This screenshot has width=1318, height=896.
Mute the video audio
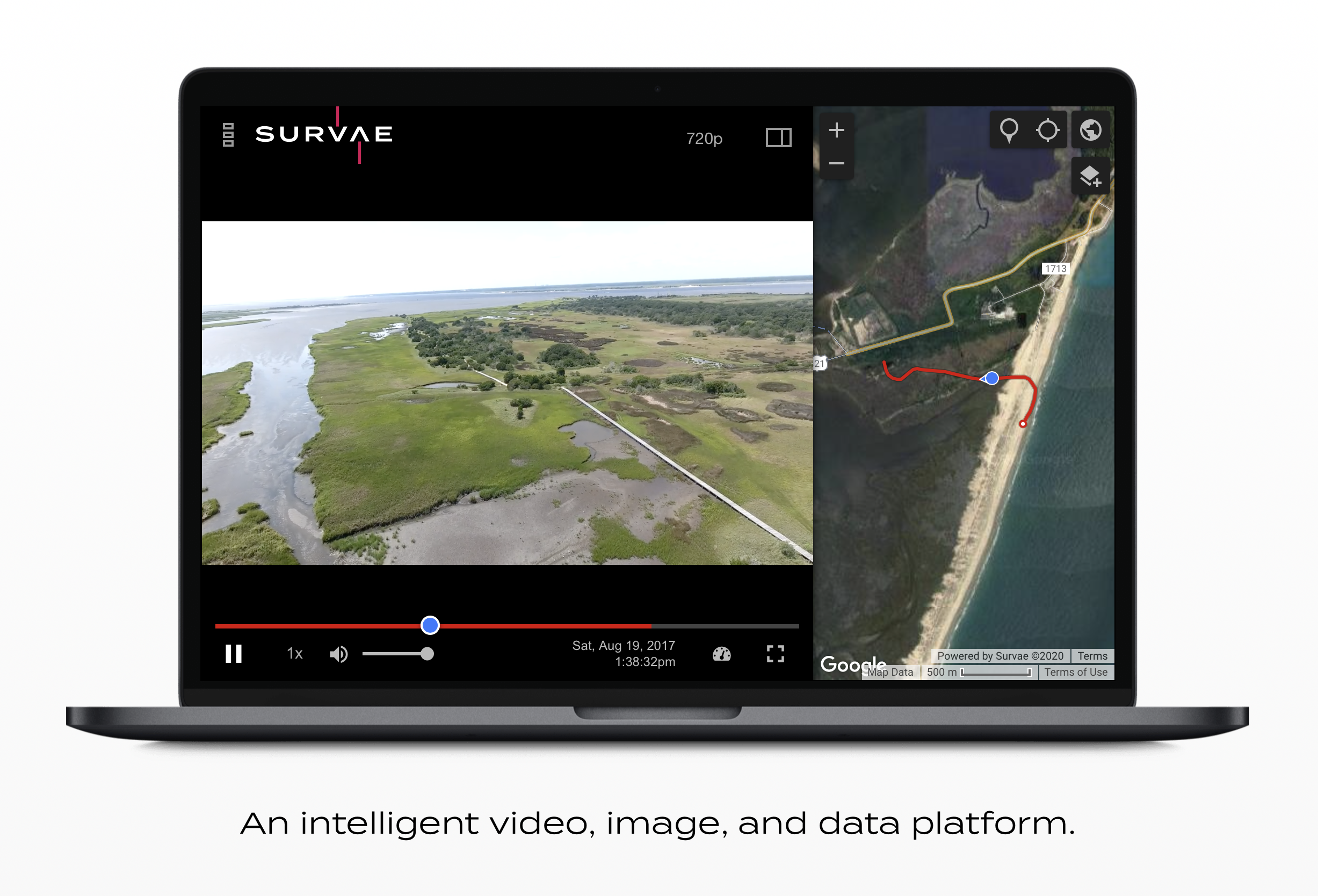338,654
